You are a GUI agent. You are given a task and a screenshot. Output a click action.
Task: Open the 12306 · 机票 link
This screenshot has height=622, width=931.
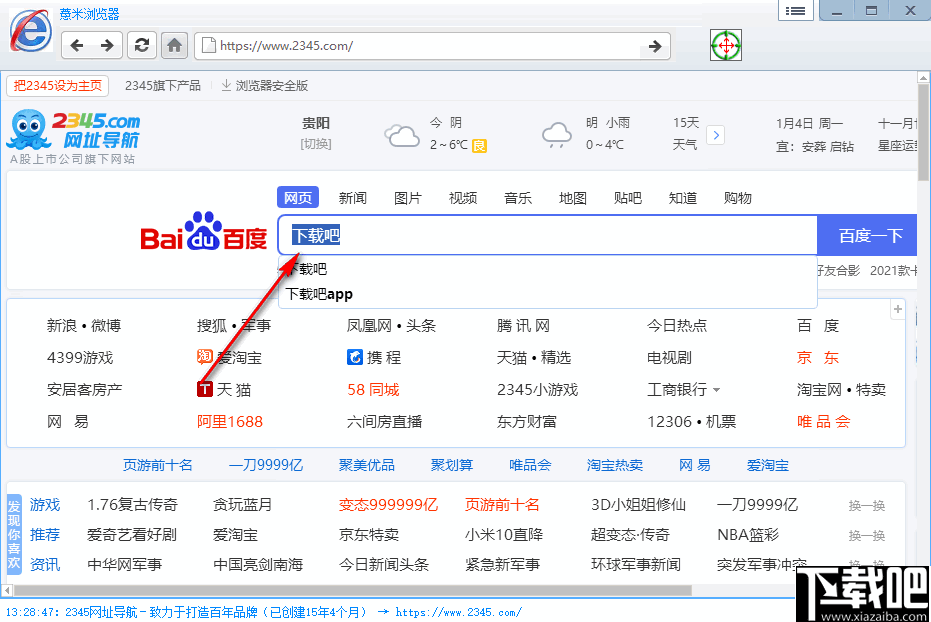[x=692, y=421]
